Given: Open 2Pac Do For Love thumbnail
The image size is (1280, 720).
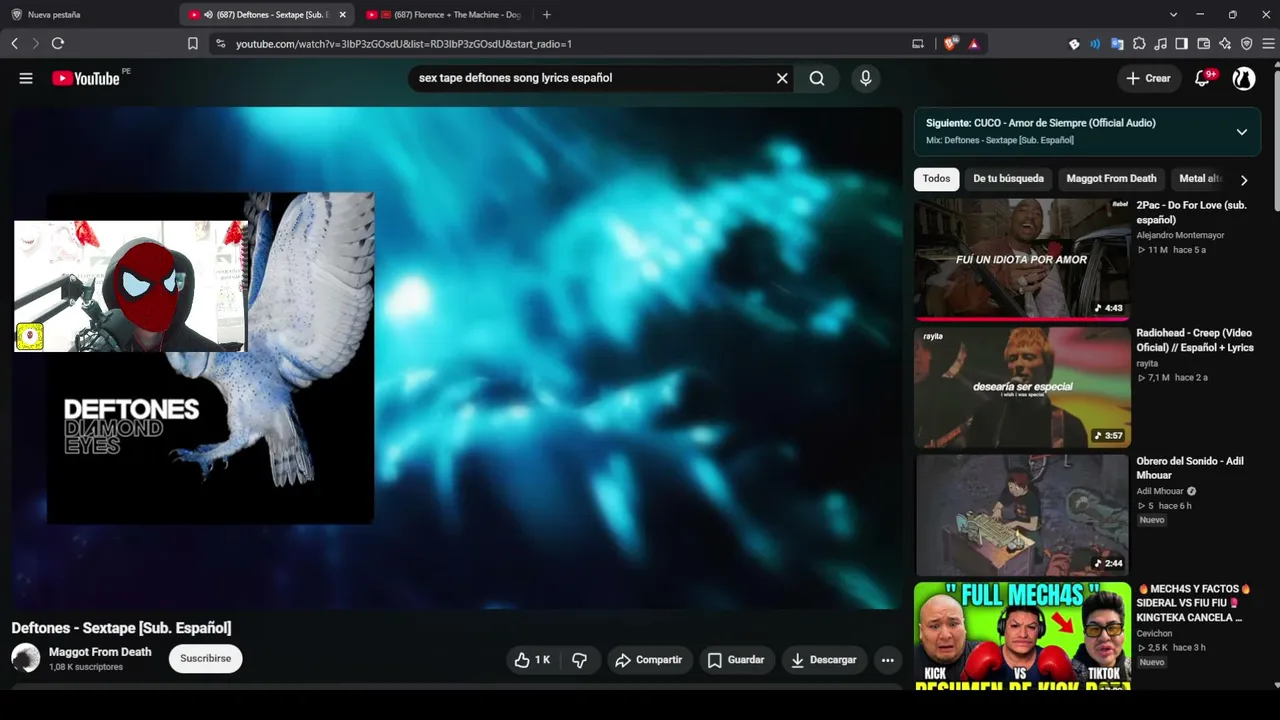Looking at the screenshot, I should (x=1022, y=258).
